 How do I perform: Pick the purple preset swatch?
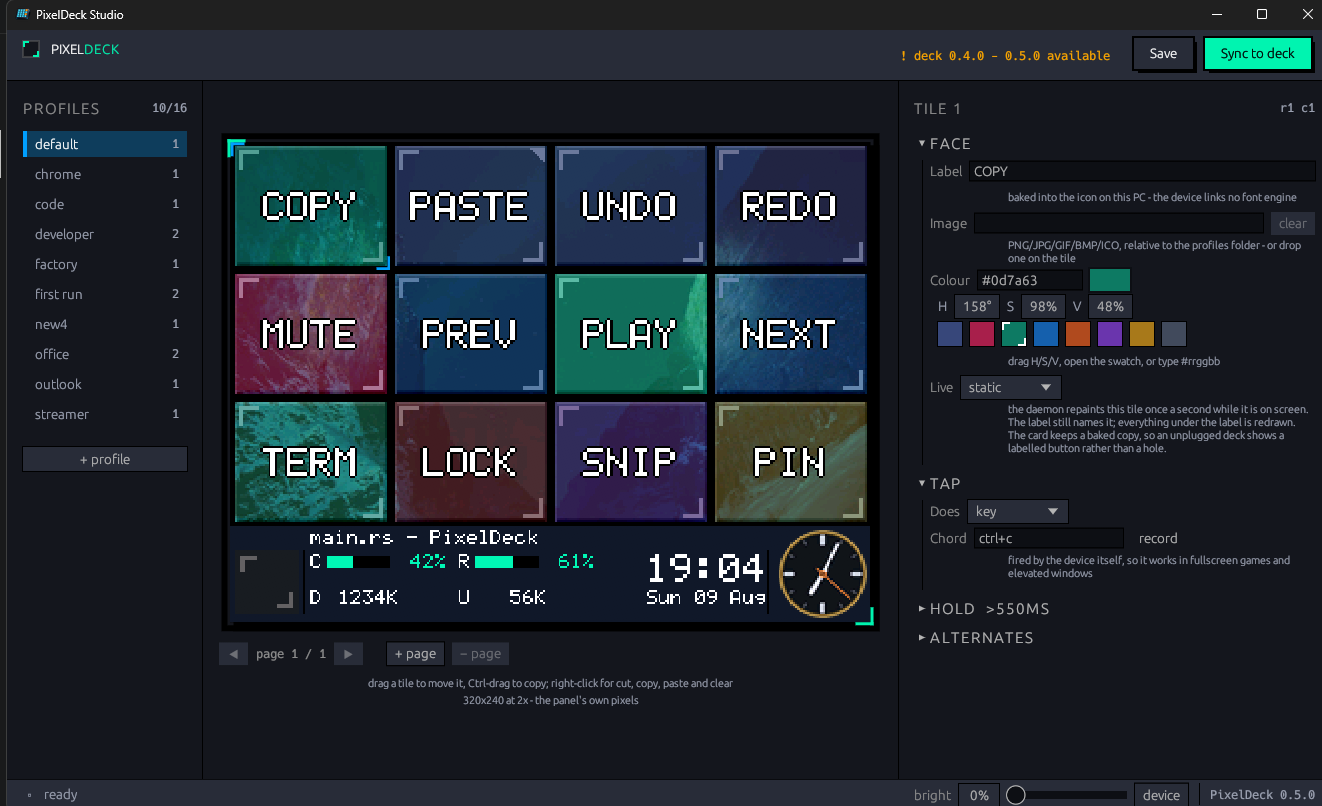(1110, 334)
